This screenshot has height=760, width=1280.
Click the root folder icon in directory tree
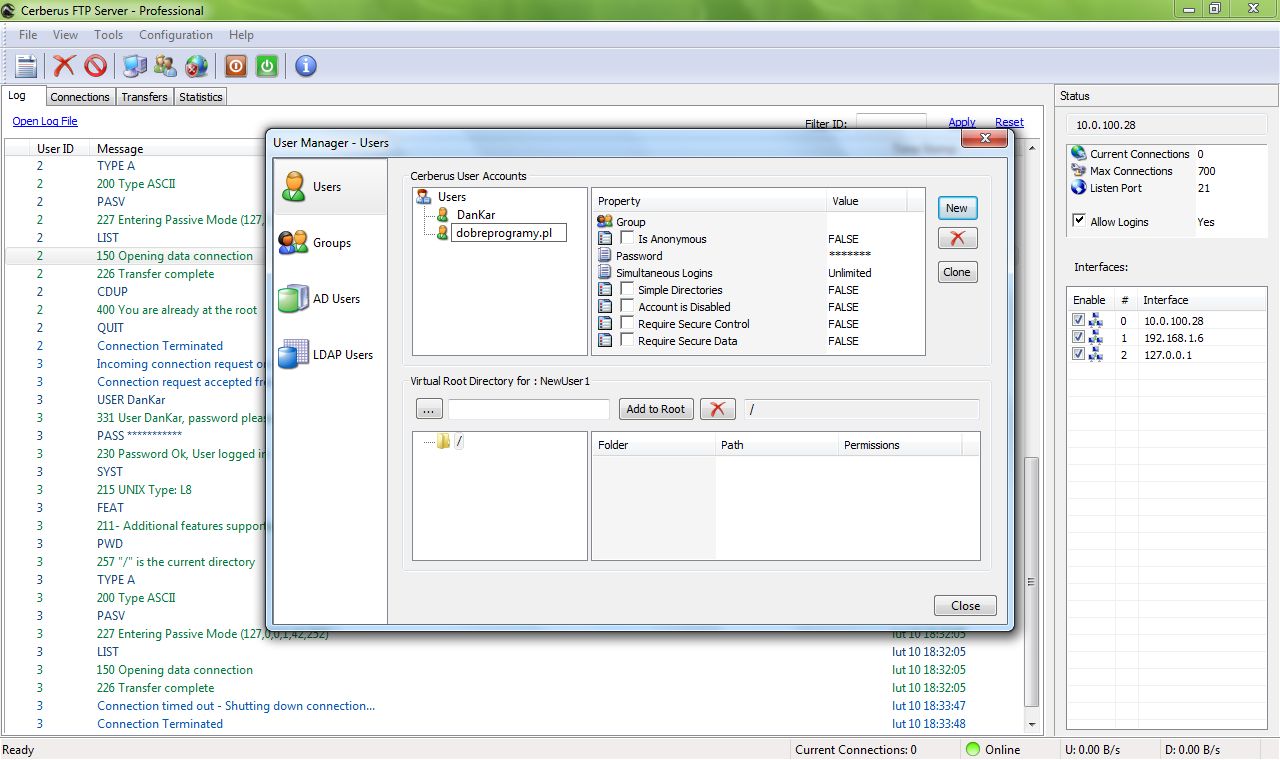point(444,441)
